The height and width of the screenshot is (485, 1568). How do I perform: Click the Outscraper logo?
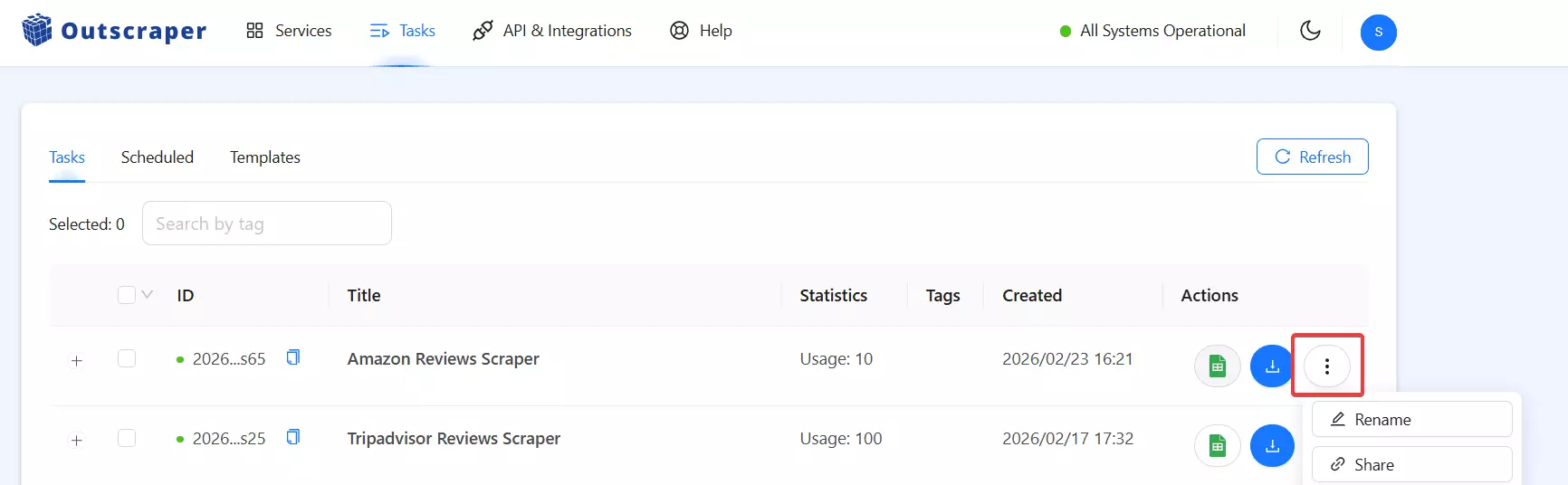pos(114,31)
